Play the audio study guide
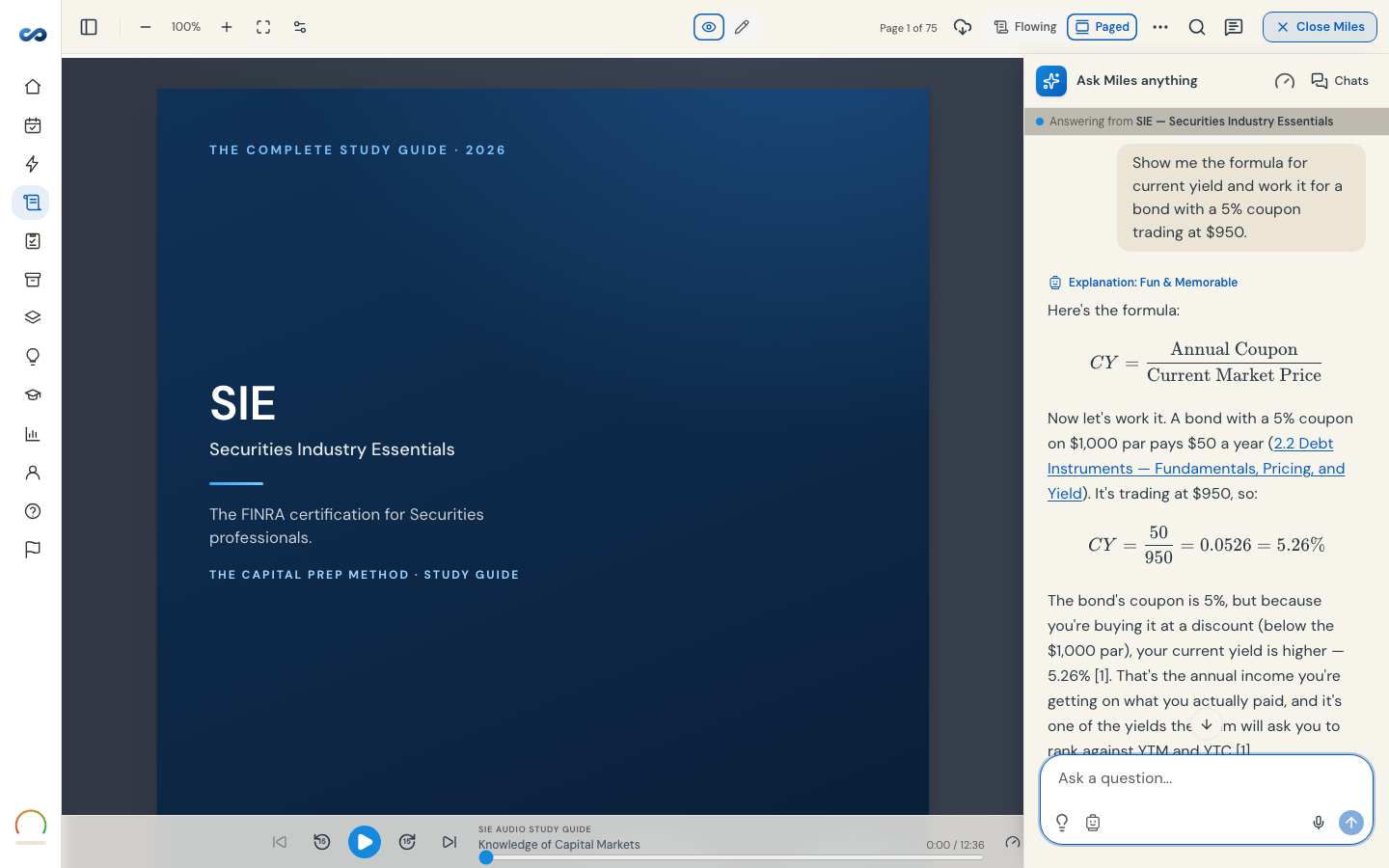The width and height of the screenshot is (1389, 868). (x=365, y=842)
